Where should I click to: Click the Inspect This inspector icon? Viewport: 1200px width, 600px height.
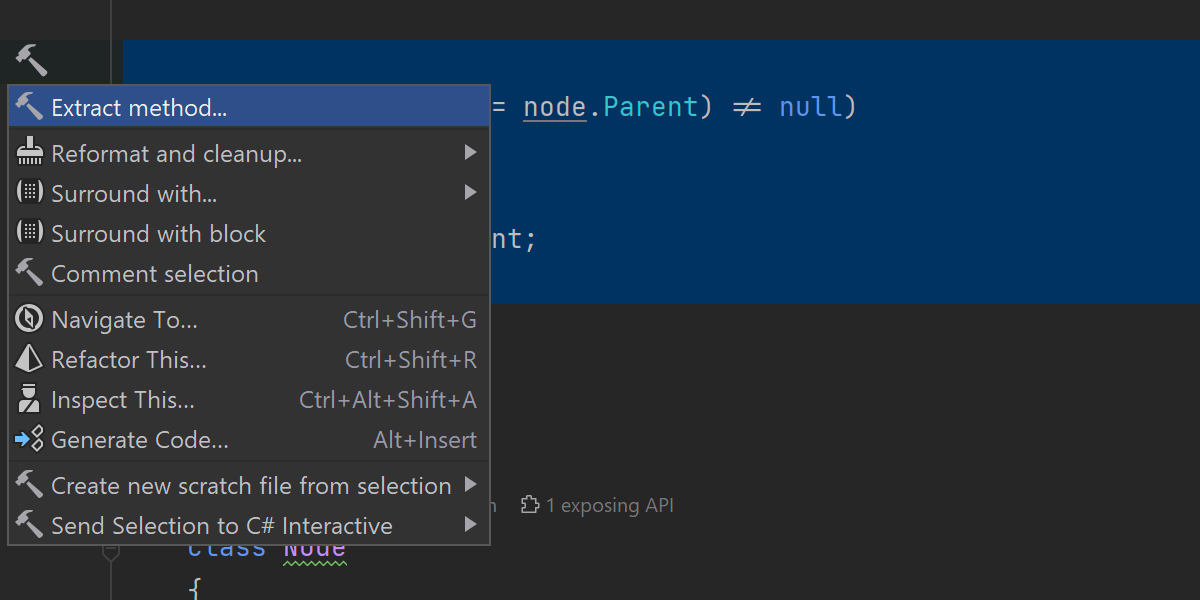[x=30, y=400]
